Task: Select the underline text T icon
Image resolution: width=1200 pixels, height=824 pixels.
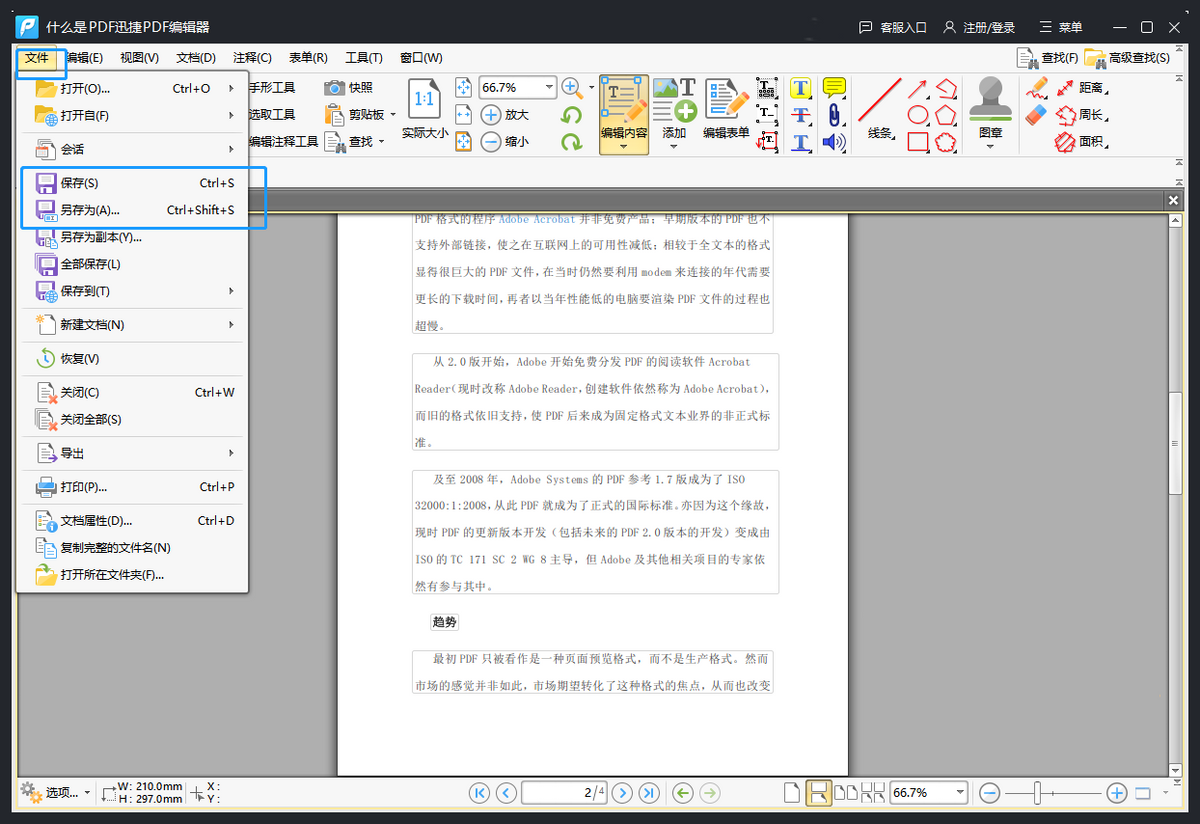Action: 800,142
